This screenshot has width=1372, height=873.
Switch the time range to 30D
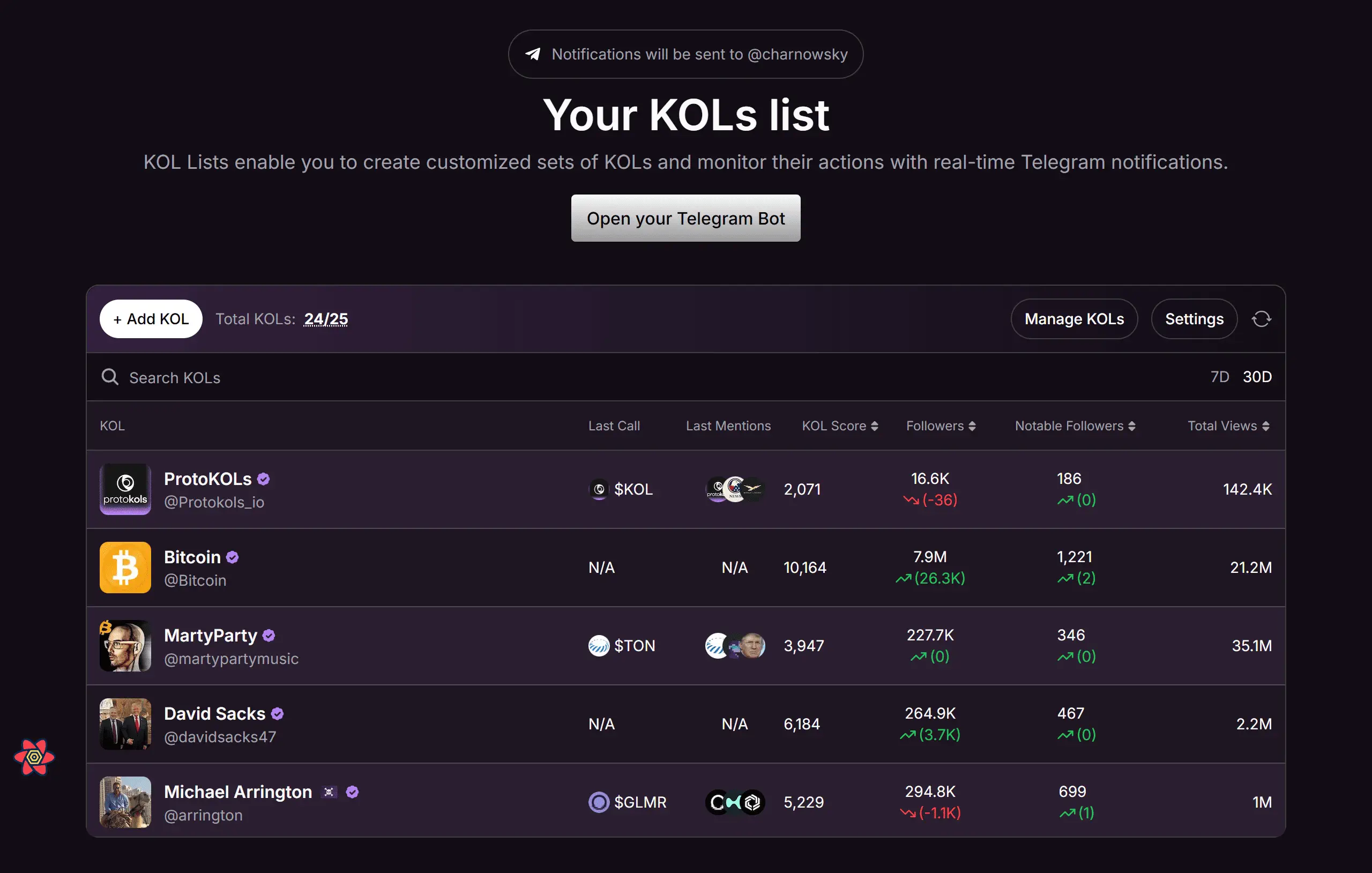1256,377
